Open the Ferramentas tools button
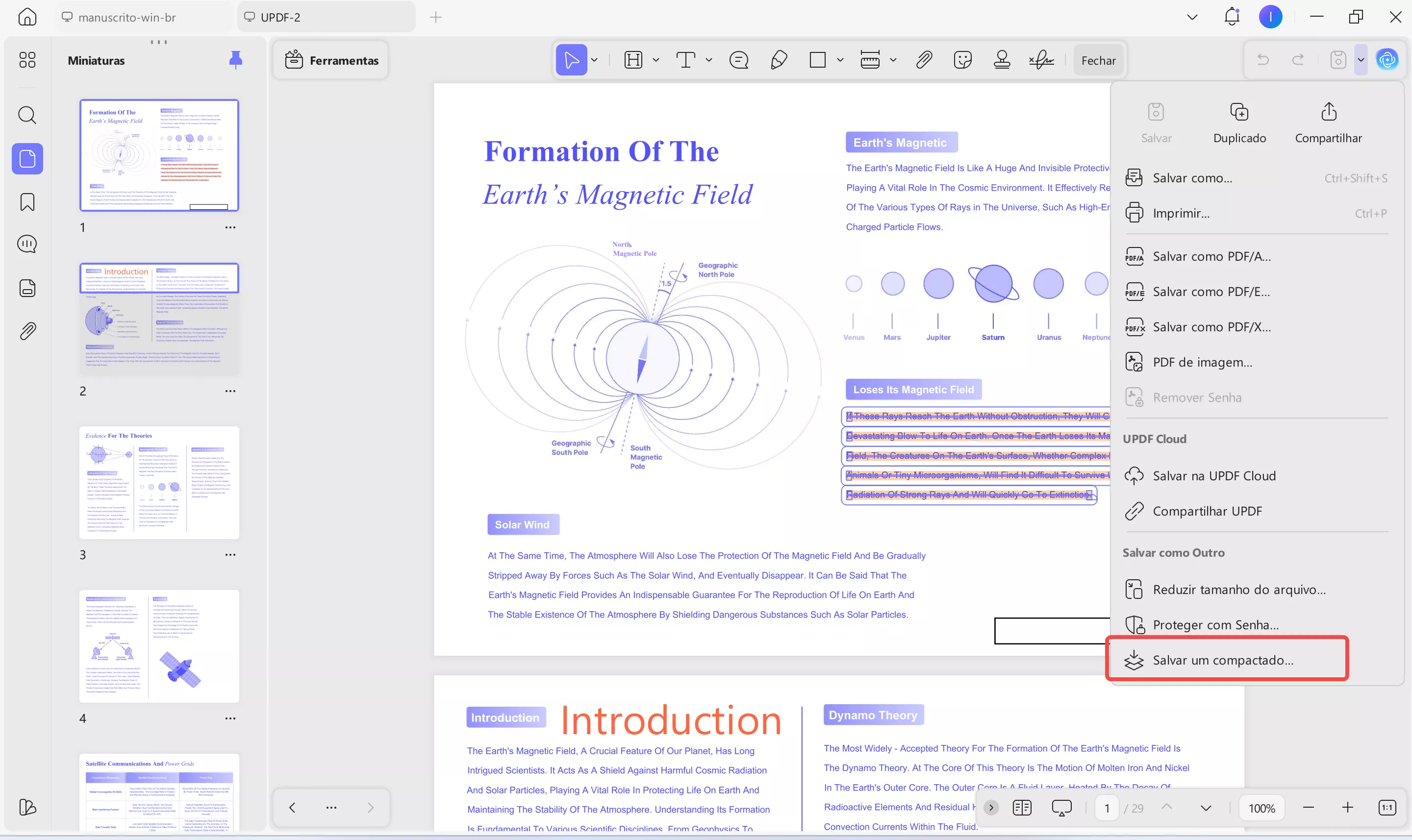The width and height of the screenshot is (1412, 840). coord(332,60)
